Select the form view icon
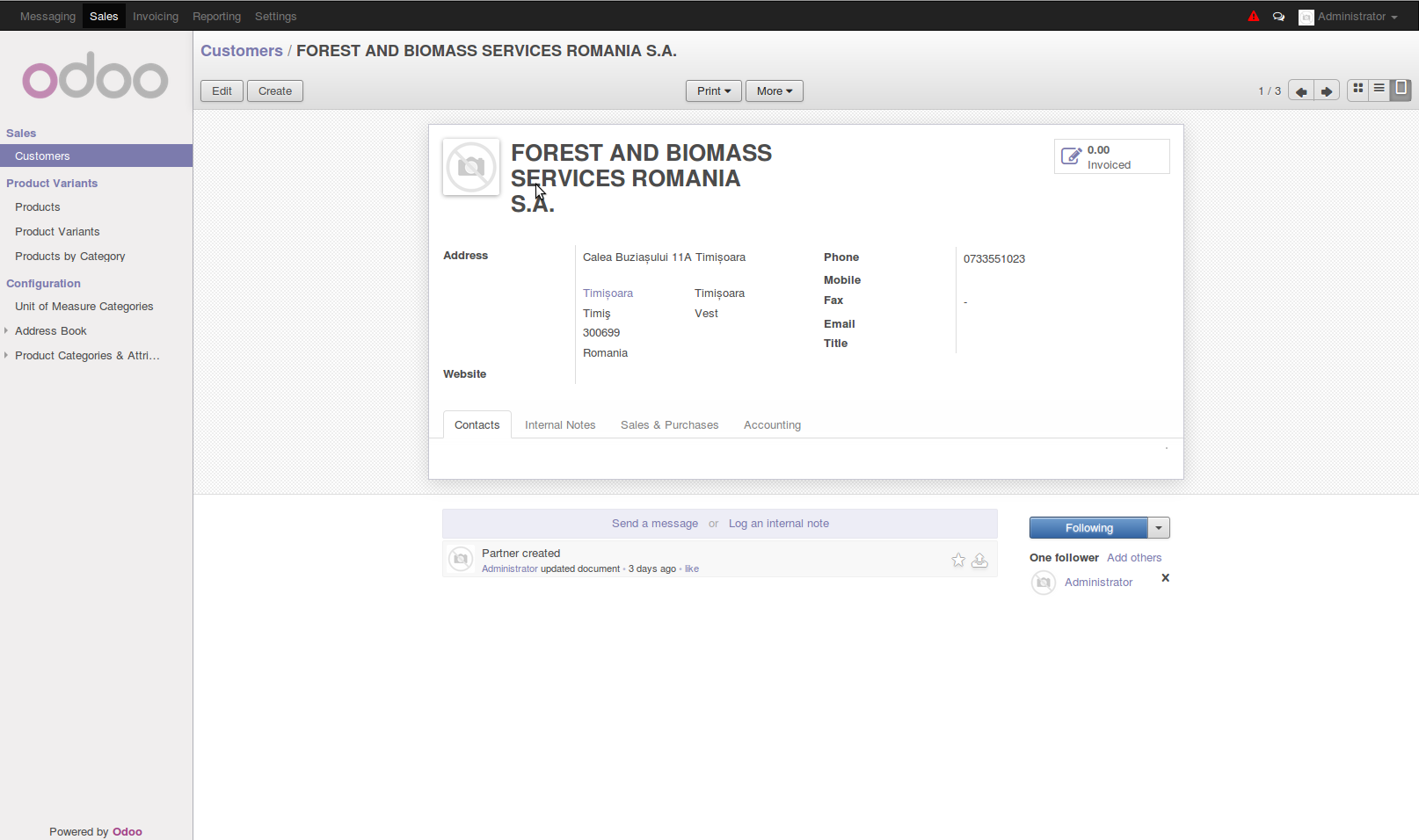Viewport: 1419px width, 840px height. pyautogui.click(x=1401, y=89)
